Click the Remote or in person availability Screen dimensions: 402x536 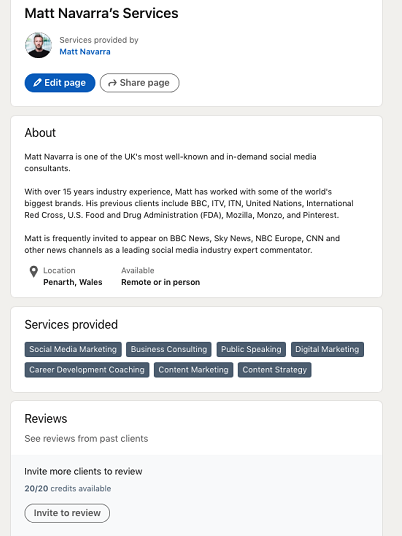pyautogui.click(x=161, y=282)
